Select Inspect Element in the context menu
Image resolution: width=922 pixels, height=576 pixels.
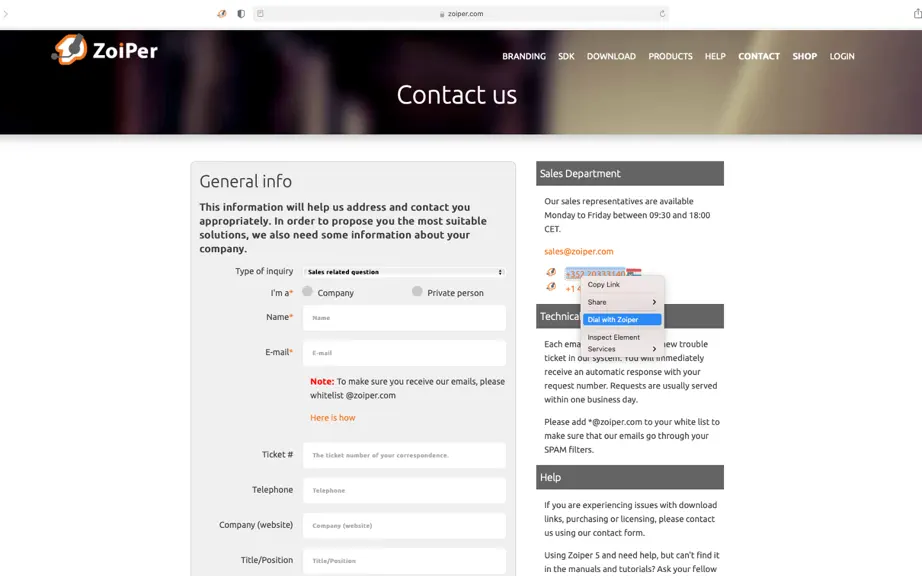622,337
